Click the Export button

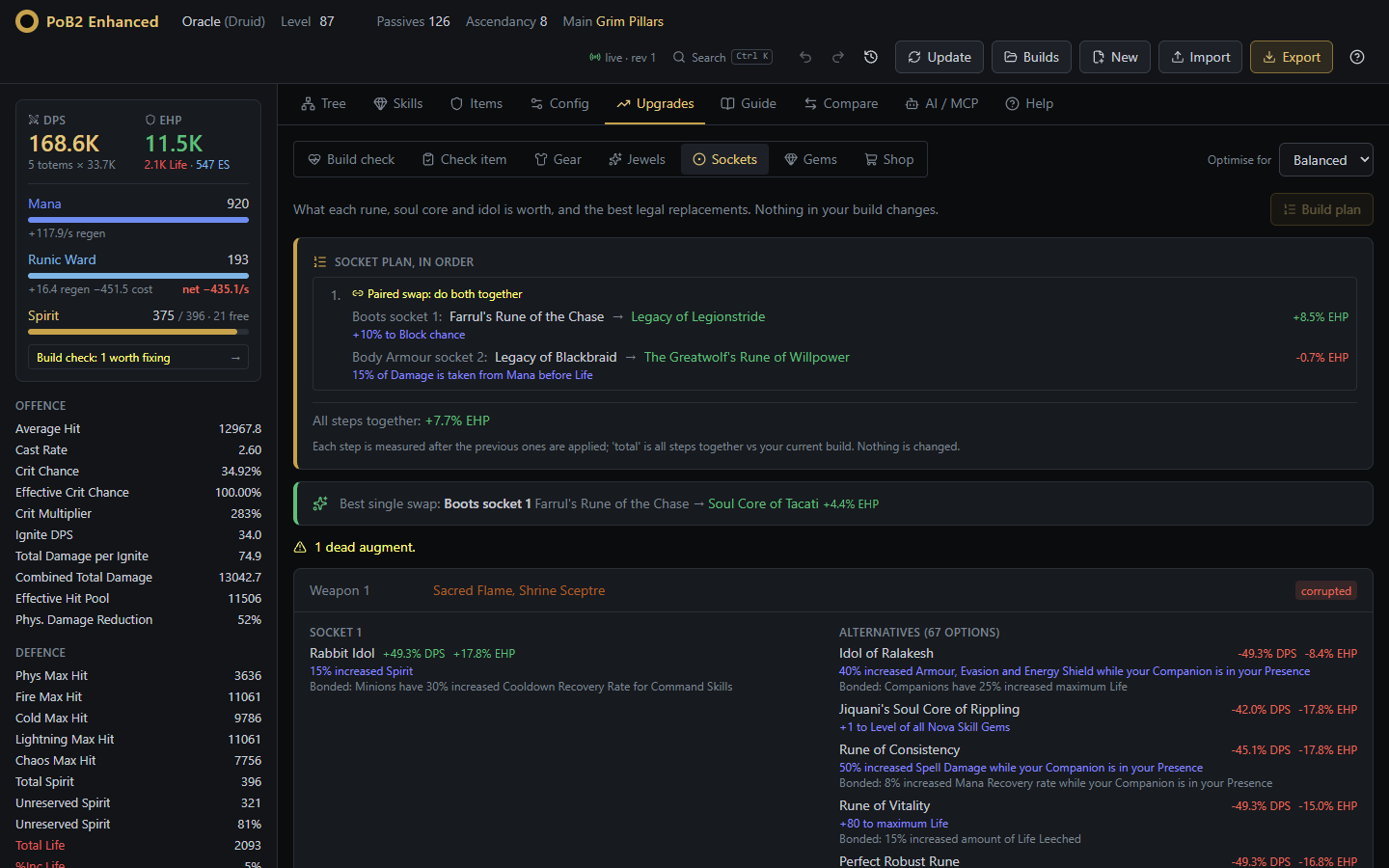click(x=1292, y=57)
